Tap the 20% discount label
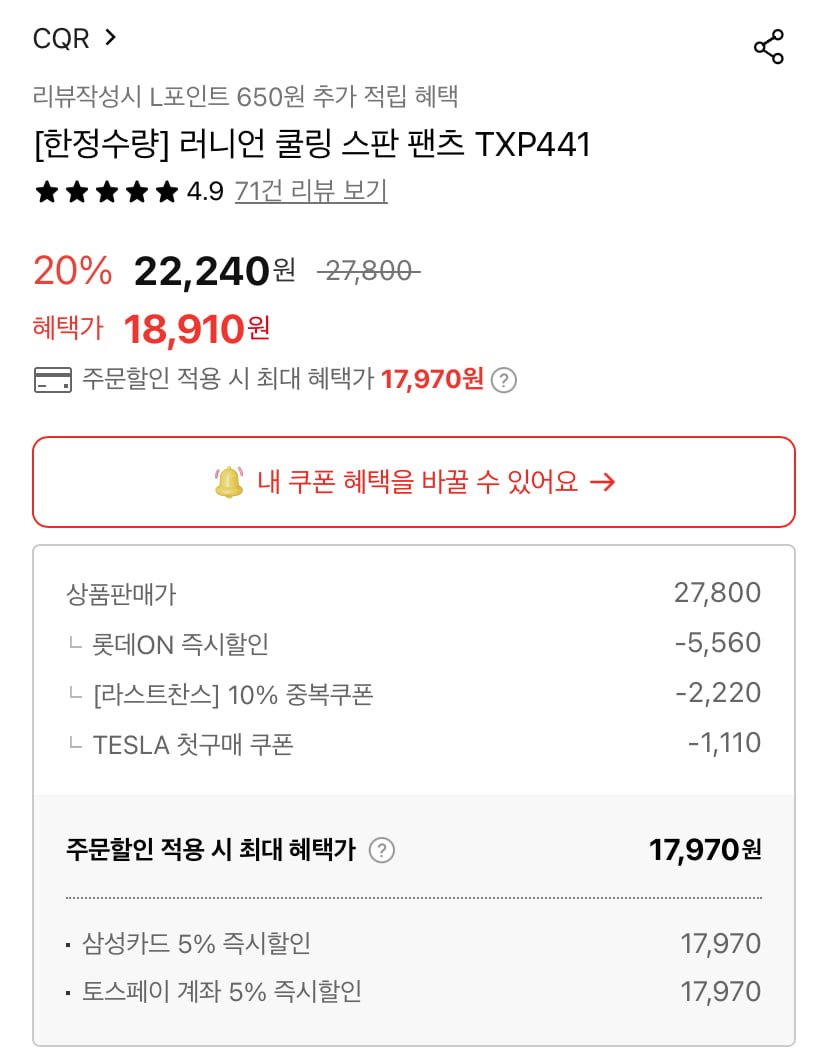 tap(72, 270)
